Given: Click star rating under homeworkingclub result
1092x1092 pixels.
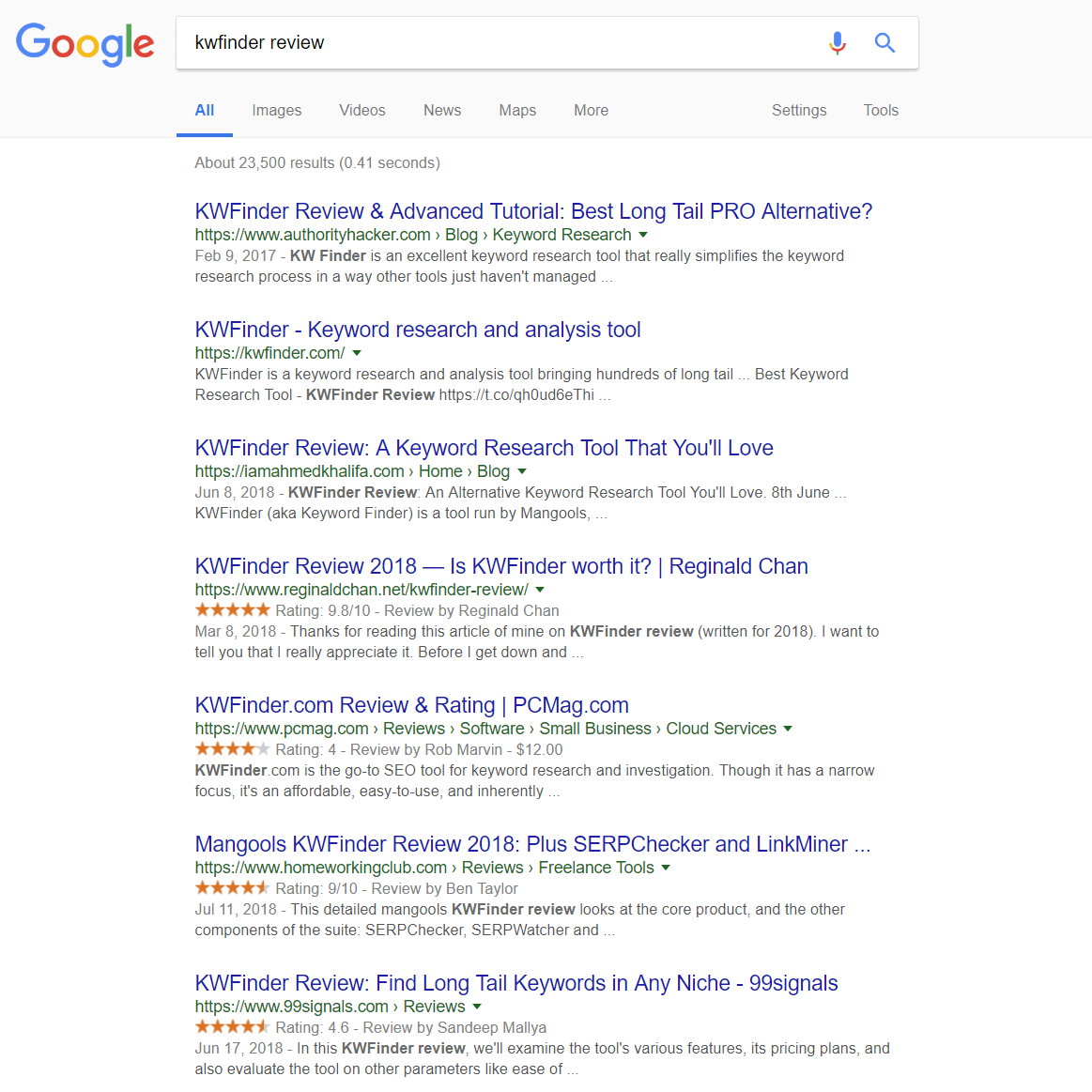Looking at the screenshot, I should pyautogui.click(x=233, y=888).
